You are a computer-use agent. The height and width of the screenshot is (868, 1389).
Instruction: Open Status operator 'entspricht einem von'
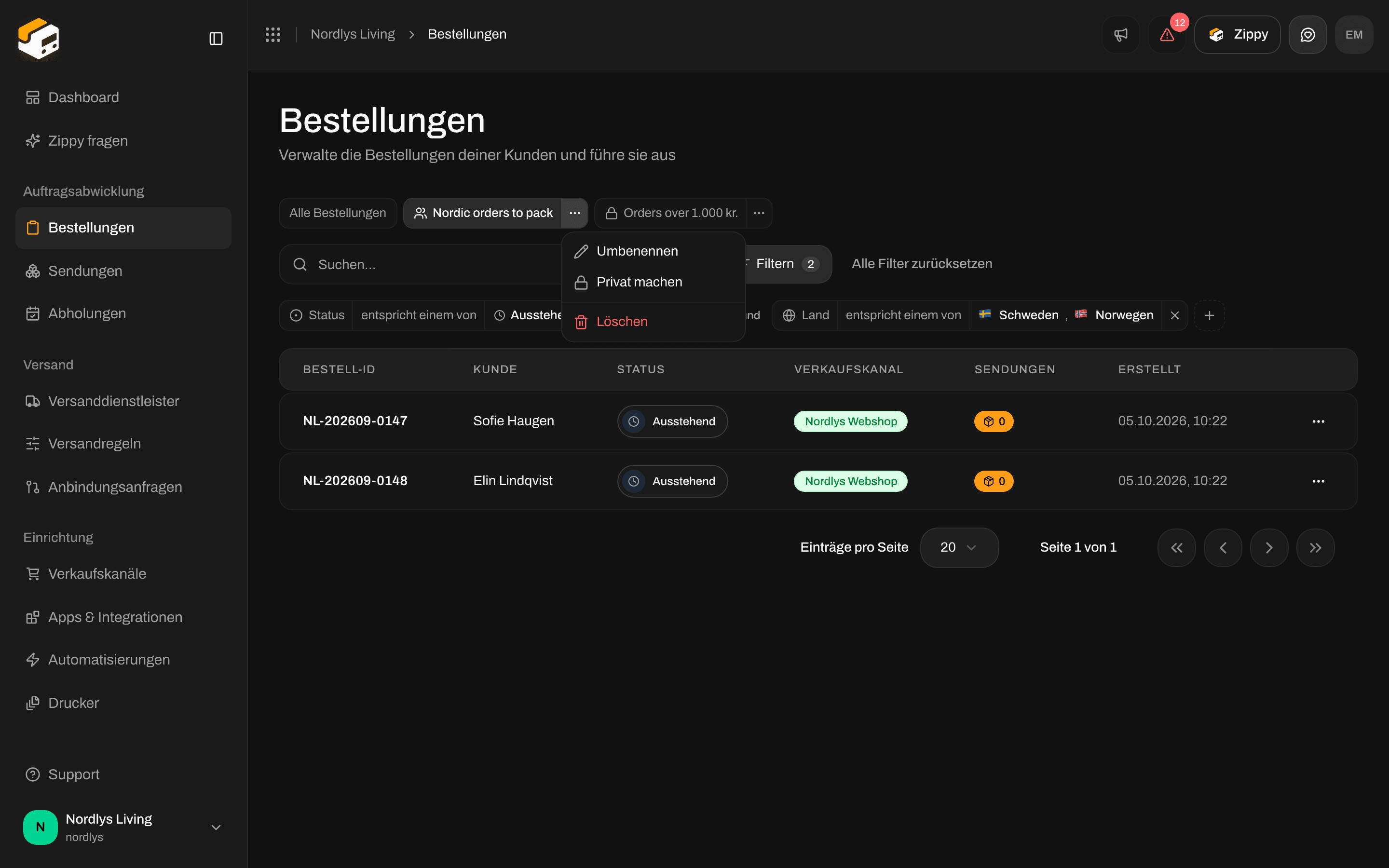[x=419, y=315]
